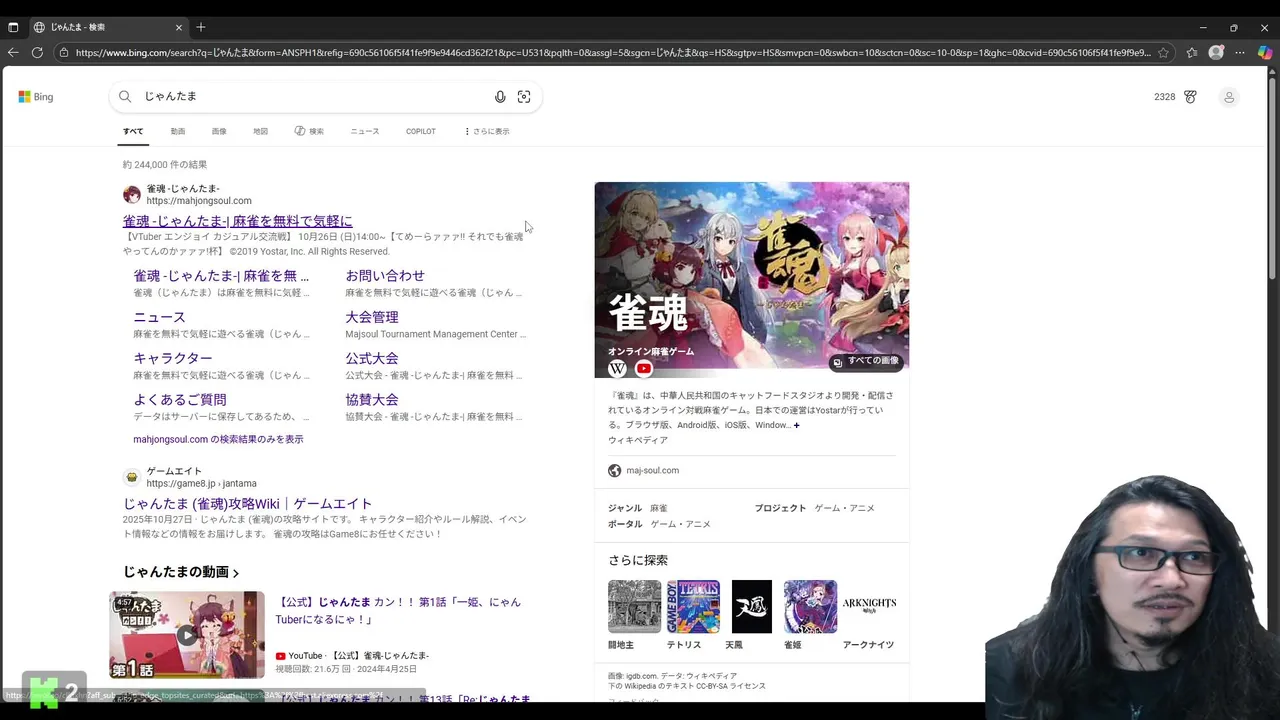Start voice search with the microphone icon
The image size is (1280, 720).
(x=500, y=97)
